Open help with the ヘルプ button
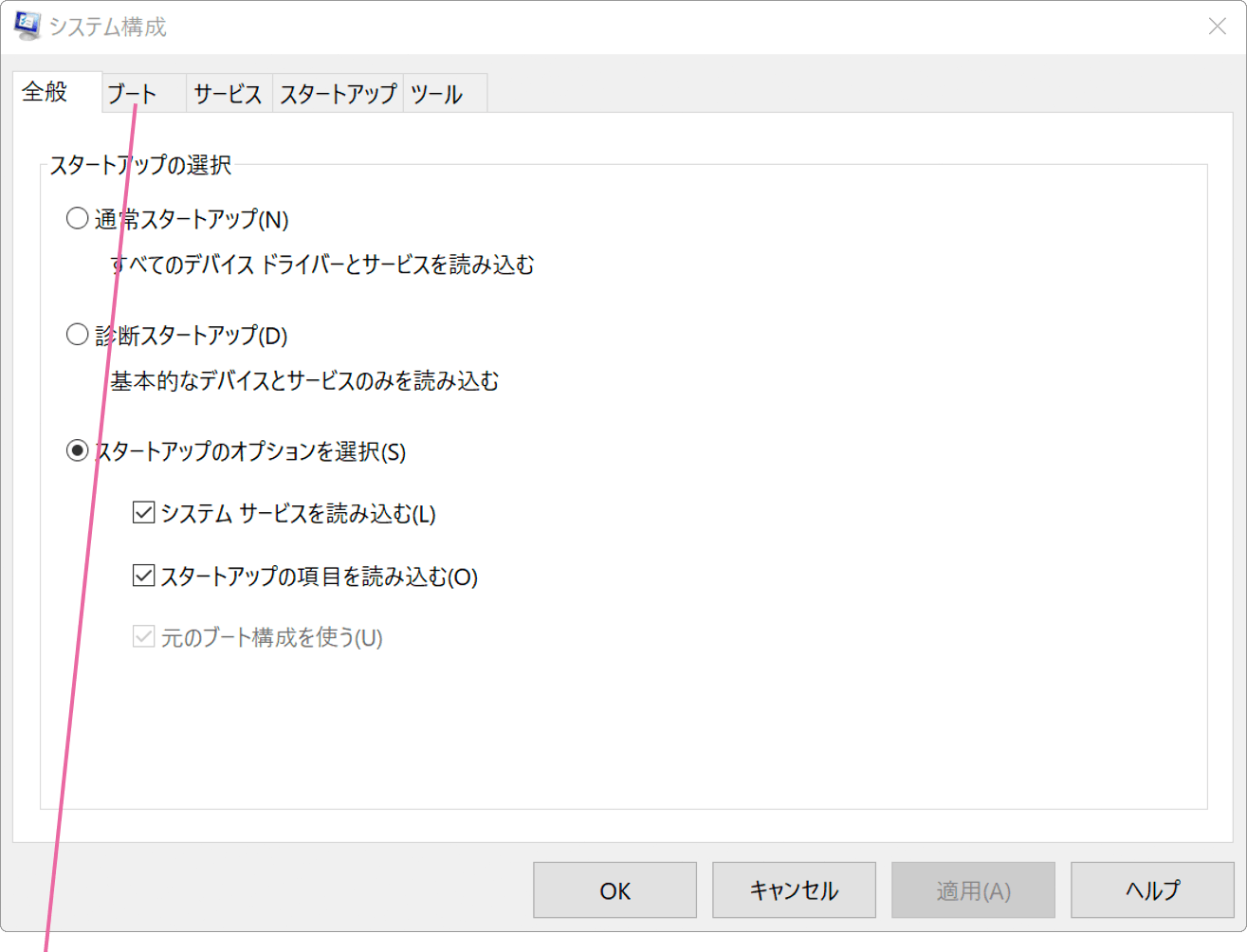Screen dimensions: 1247x952 1152,890
